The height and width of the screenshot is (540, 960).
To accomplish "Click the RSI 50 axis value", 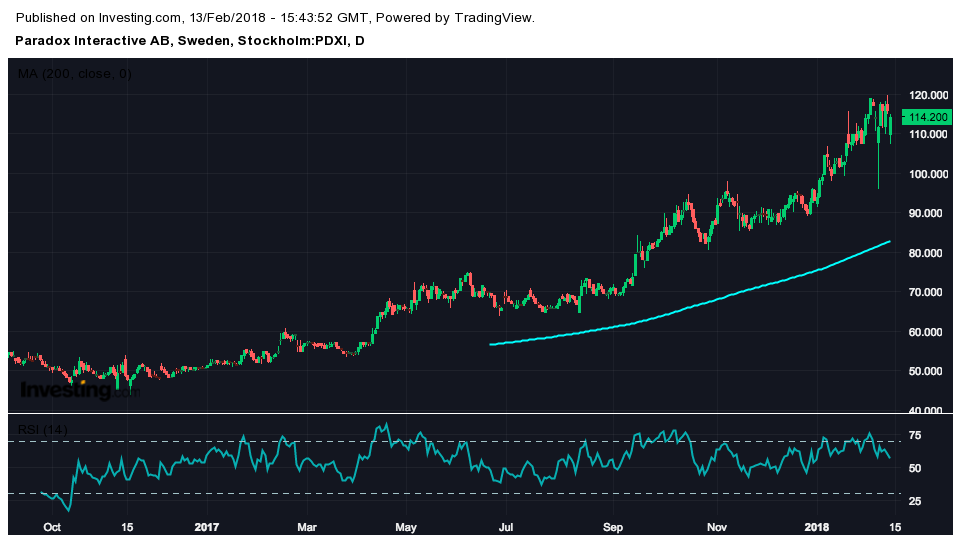I will tap(915, 468).
